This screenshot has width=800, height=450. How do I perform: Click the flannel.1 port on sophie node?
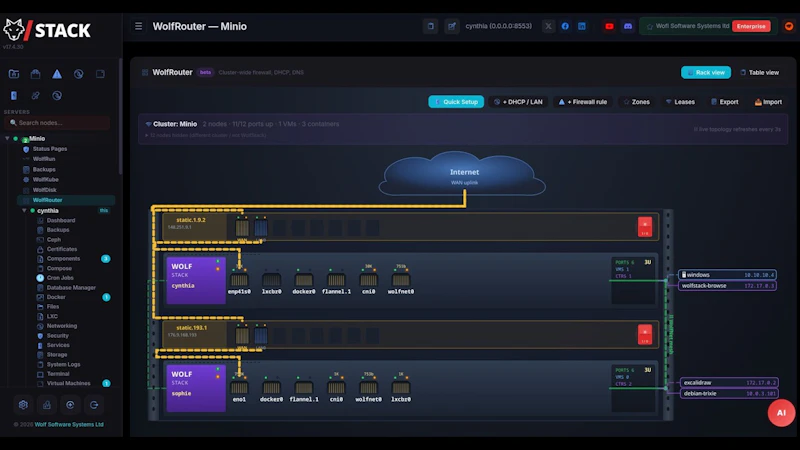click(304, 389)
